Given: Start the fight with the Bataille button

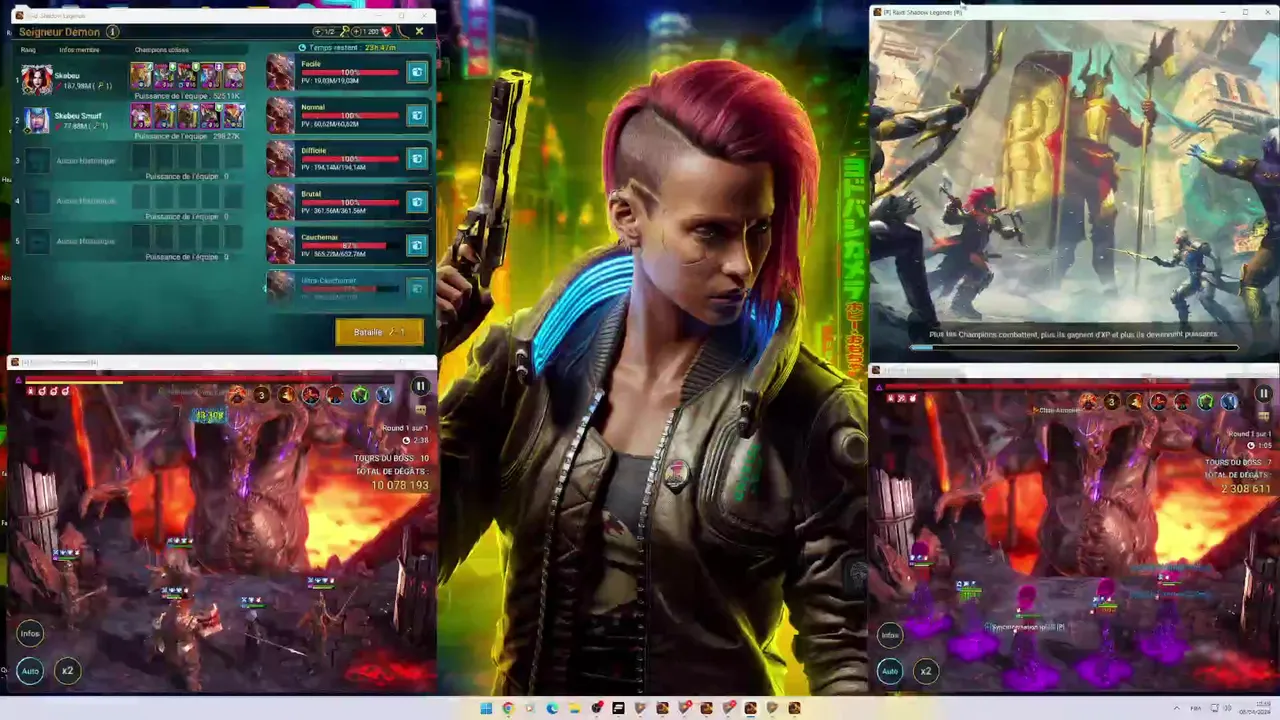Looking at the screenshot, I should pyautogui.click(x=379, y=332).
